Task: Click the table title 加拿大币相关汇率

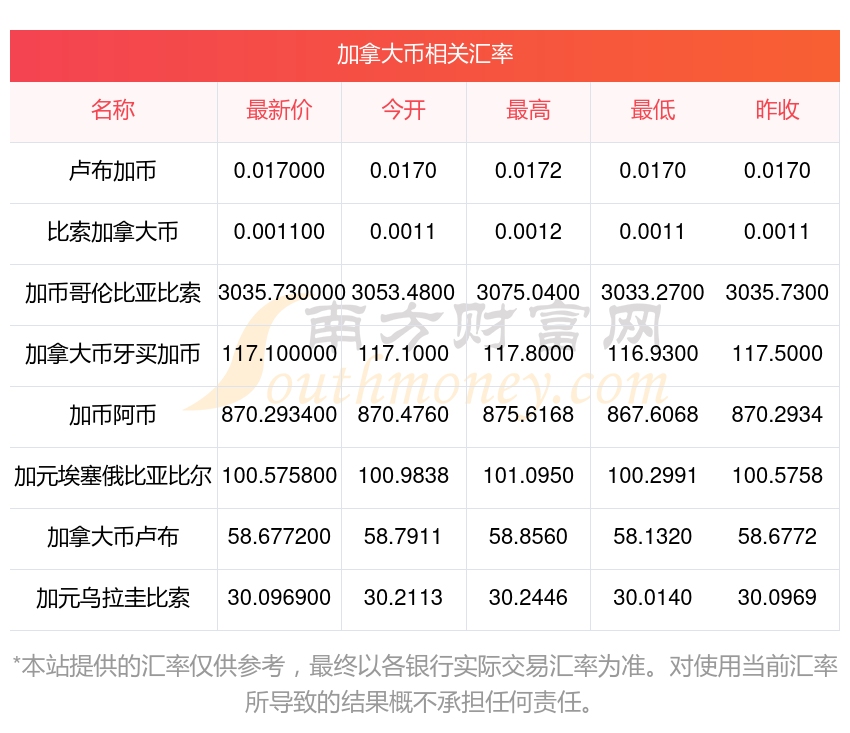Action: click(x=424, y=55)
